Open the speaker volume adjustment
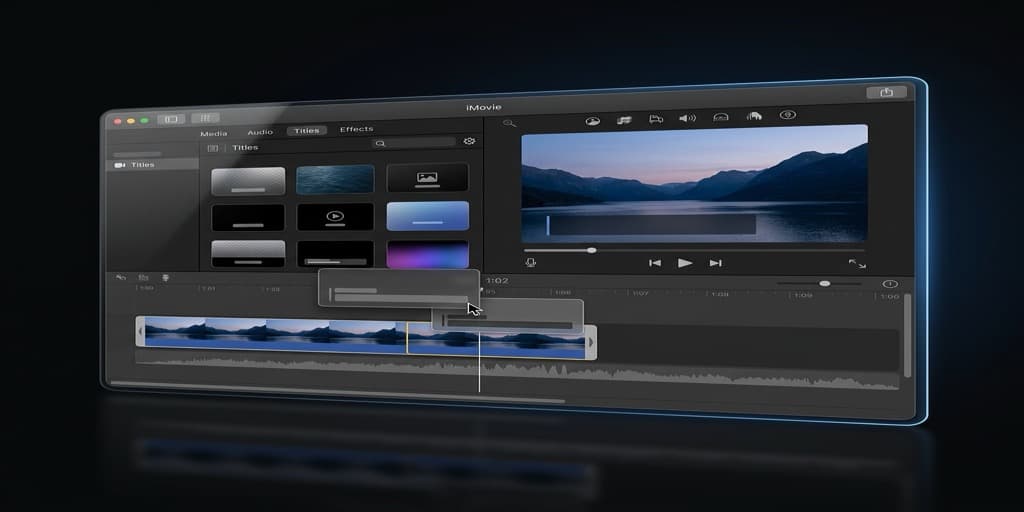Screen dimensions: 1024x512 coord(688,118)
